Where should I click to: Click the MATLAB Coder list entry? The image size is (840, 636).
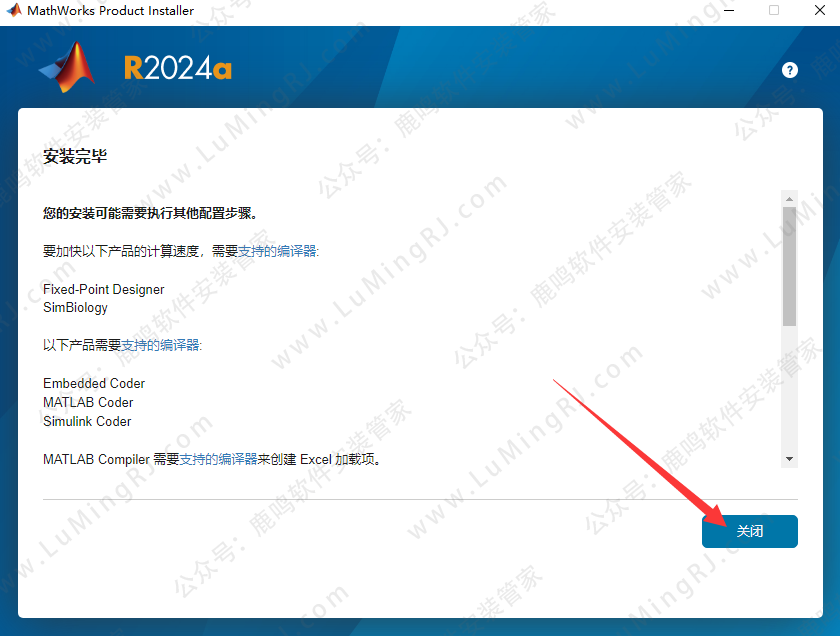[88, 402]
